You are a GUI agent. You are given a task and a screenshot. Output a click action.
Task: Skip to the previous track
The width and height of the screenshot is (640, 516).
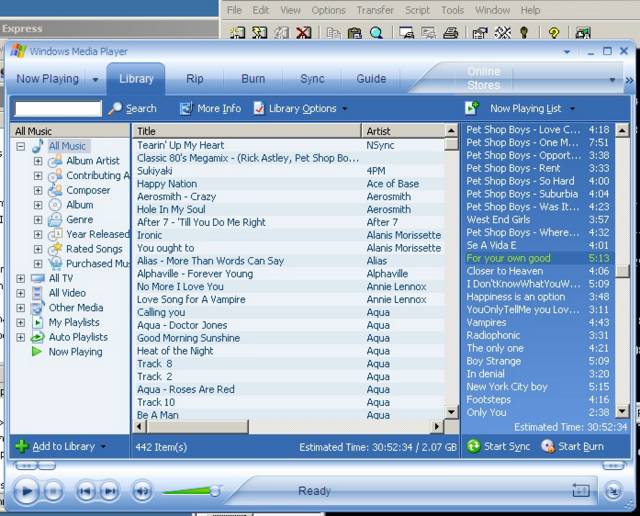(x=85, y=491)
